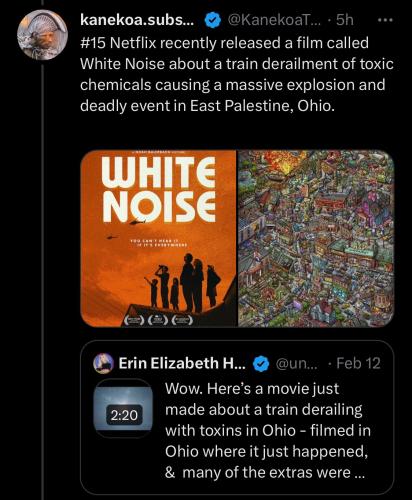Open the @KanekoaT... handle link
This screenshot has width=412, height=500.
pyautogui.click(x=274, y=20)
